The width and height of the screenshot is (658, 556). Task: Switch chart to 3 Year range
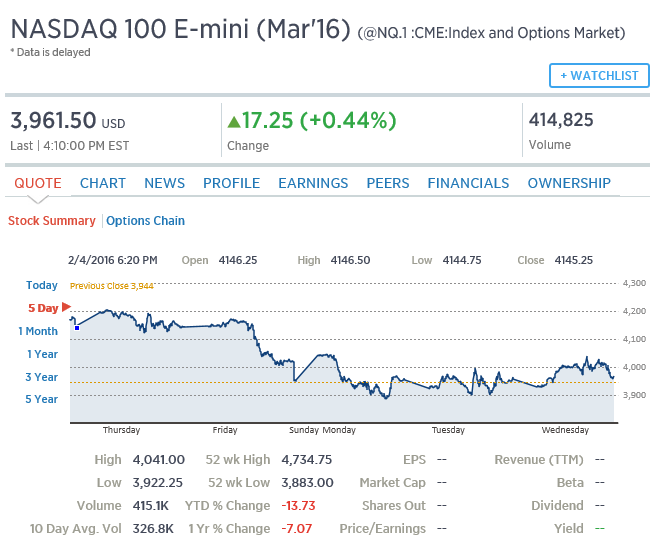point(42,377)
